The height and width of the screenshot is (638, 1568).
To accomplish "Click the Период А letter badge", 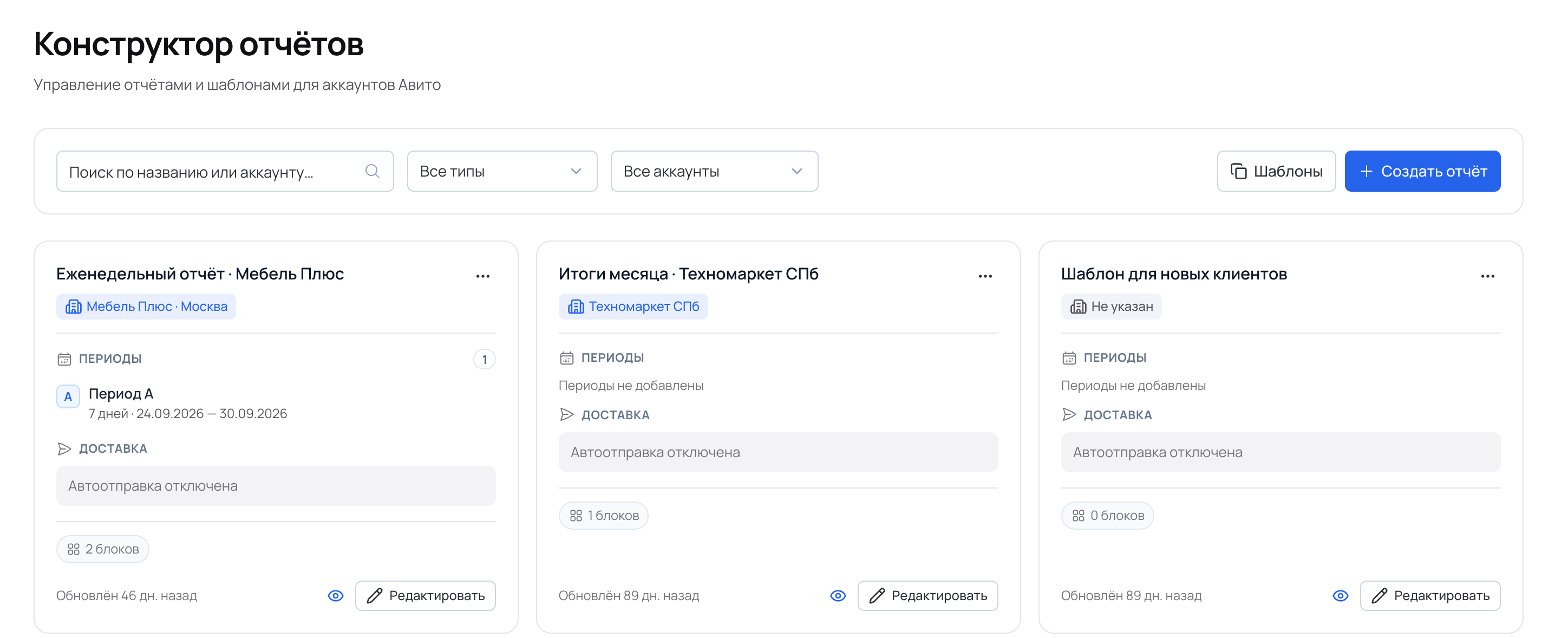I will point(68,396).
